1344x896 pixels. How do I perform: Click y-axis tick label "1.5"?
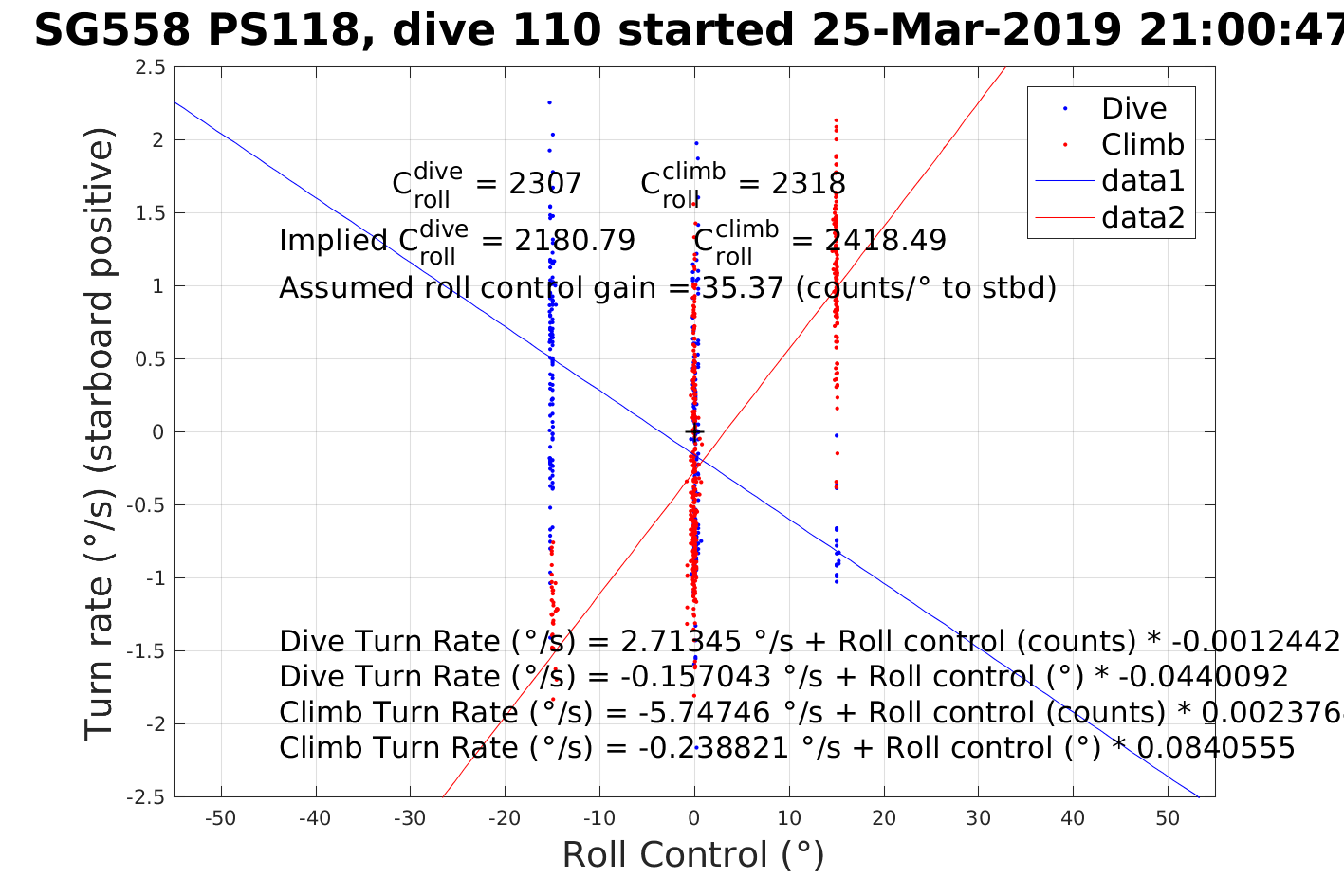(x=150, y=213)
